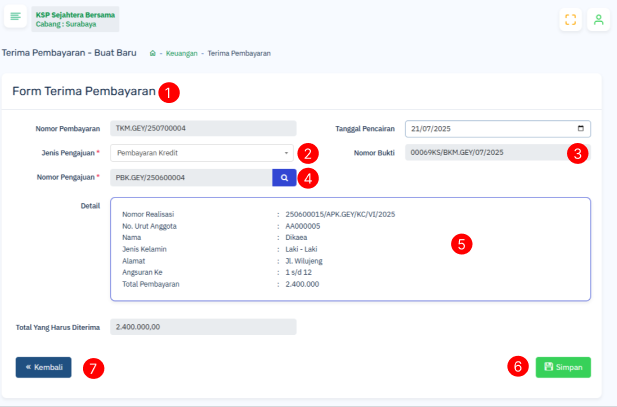Image resolution: width=617 pixels, height=407 pixels.
Task: Click the Form Terima Pembayaran heading
Action: (x=84, y=91)
